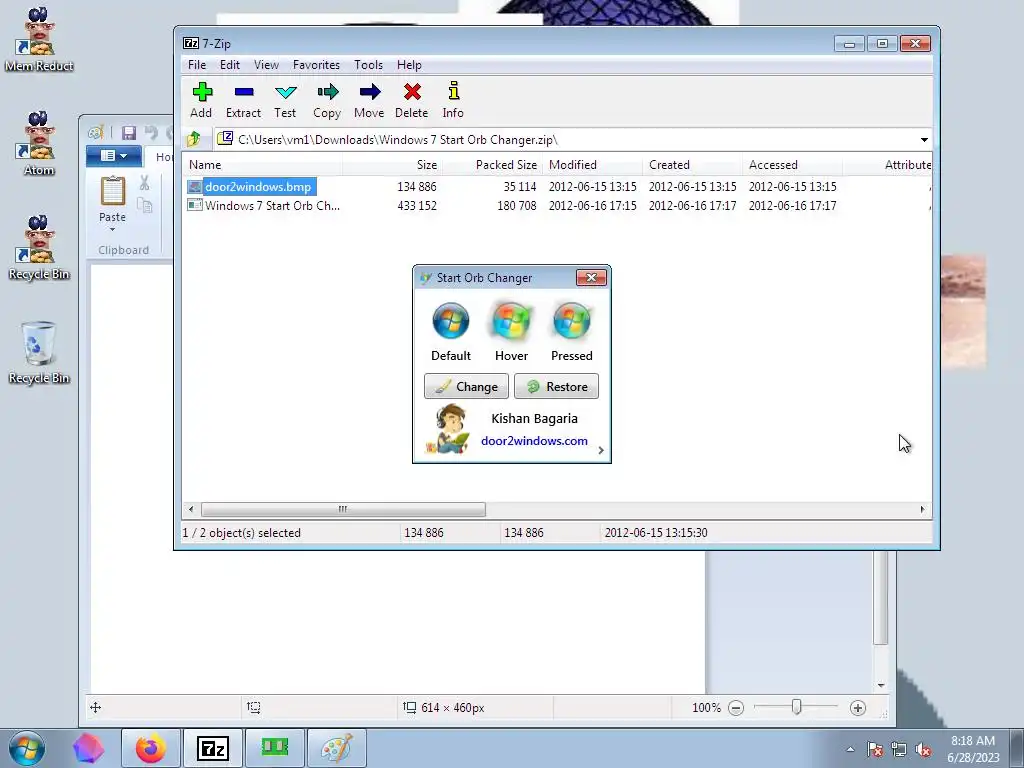Select the Default orb image
This screenshot has height=768, width=1024.
[451, 321]
